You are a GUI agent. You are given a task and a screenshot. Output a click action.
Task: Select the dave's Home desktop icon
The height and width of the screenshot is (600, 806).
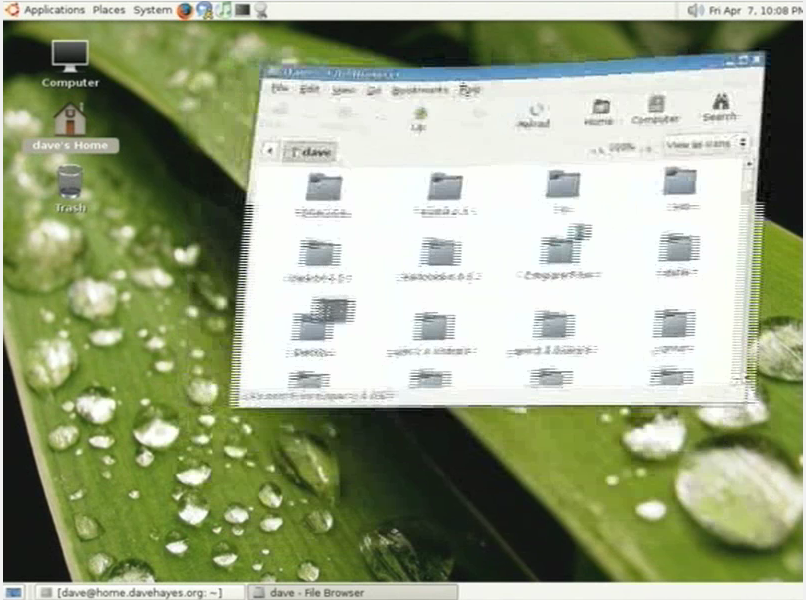(70, 126)
